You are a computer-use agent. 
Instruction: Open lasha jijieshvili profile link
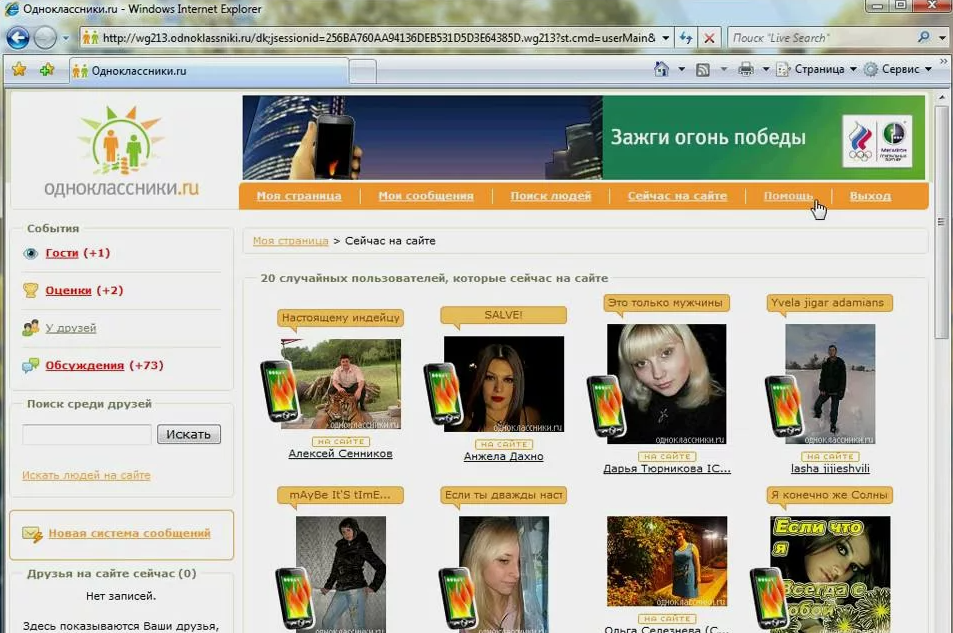pyautogui.click(x=830, y=469)
